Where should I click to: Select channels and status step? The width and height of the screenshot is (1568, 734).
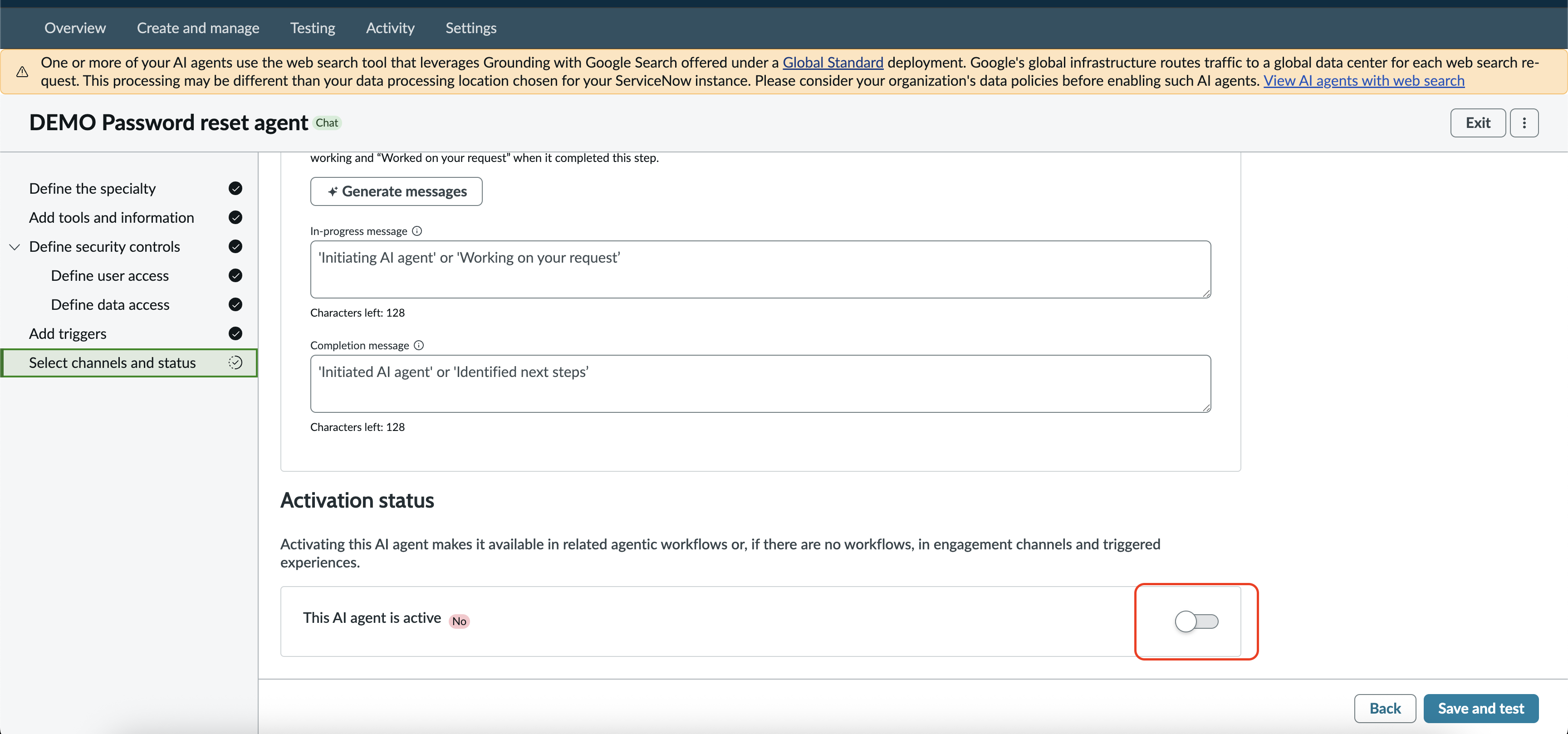pyautogui.click(x=129, y=363)
